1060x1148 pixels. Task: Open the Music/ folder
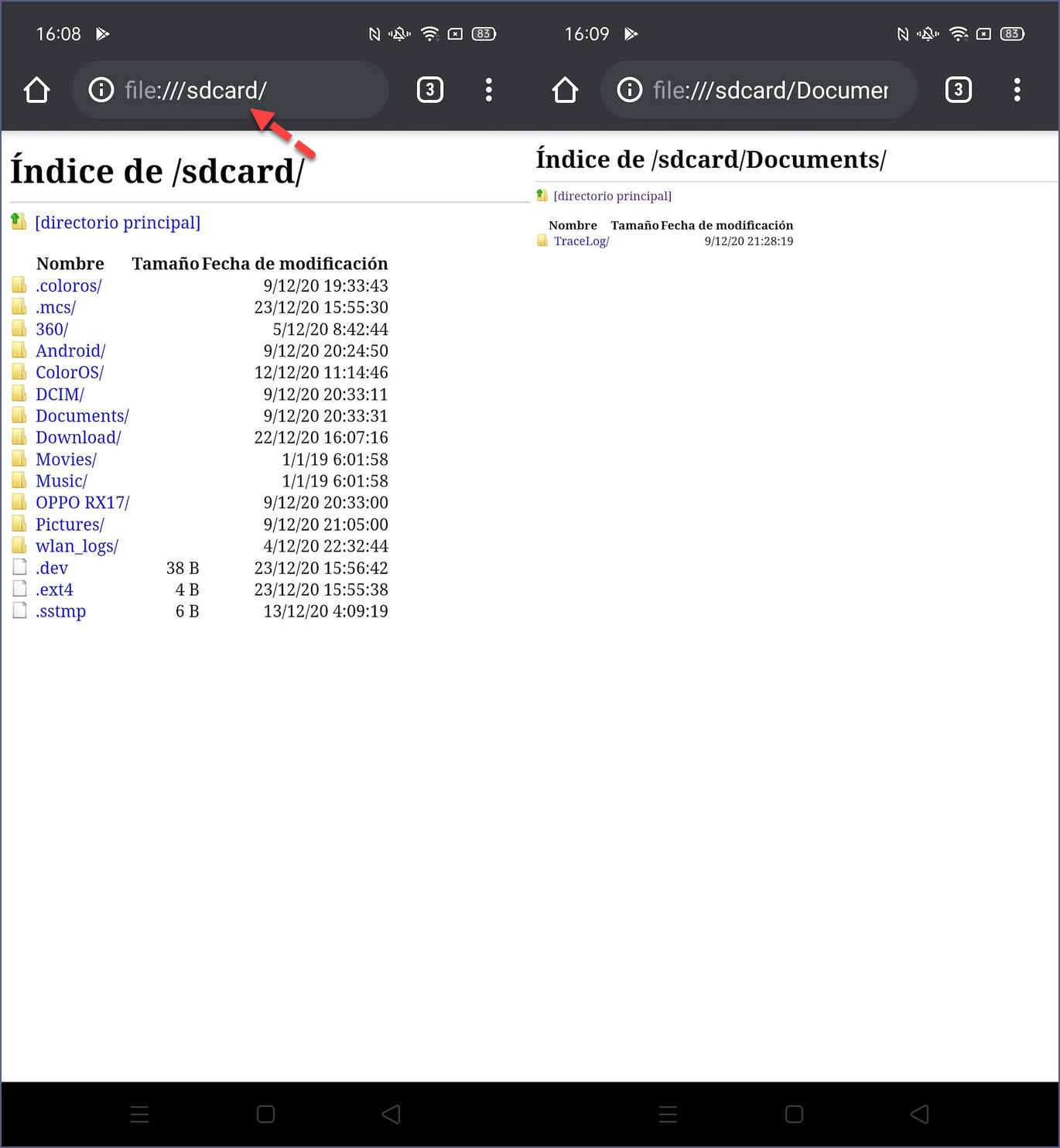(61, 480)
